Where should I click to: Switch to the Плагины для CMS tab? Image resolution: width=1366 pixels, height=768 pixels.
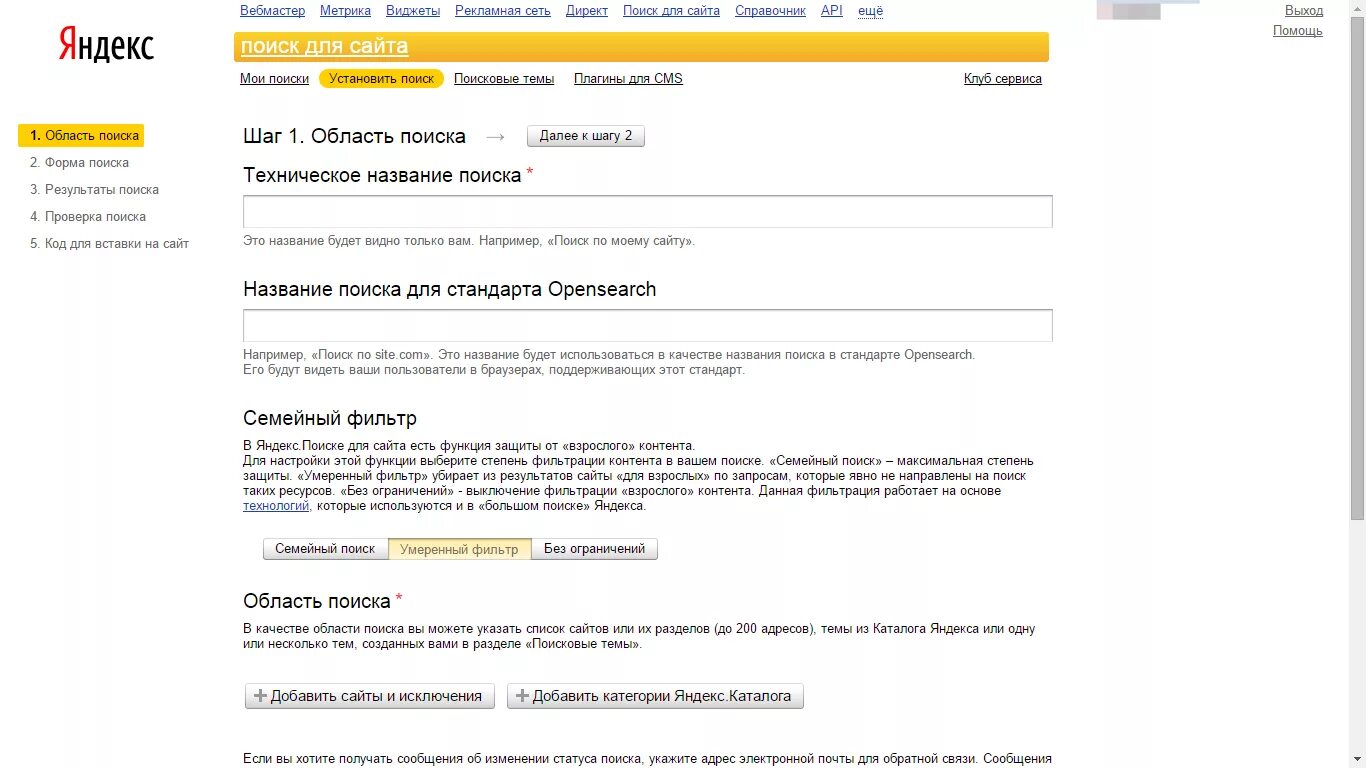pyautogui.click(x=628, y=79)
